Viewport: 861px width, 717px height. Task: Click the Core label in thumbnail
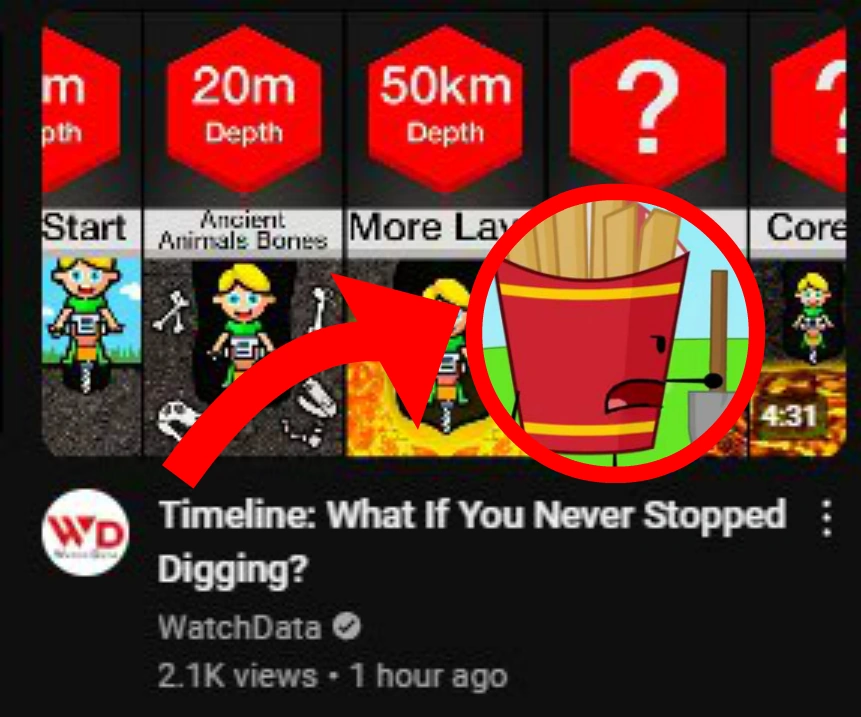click(x=806, y=227)
